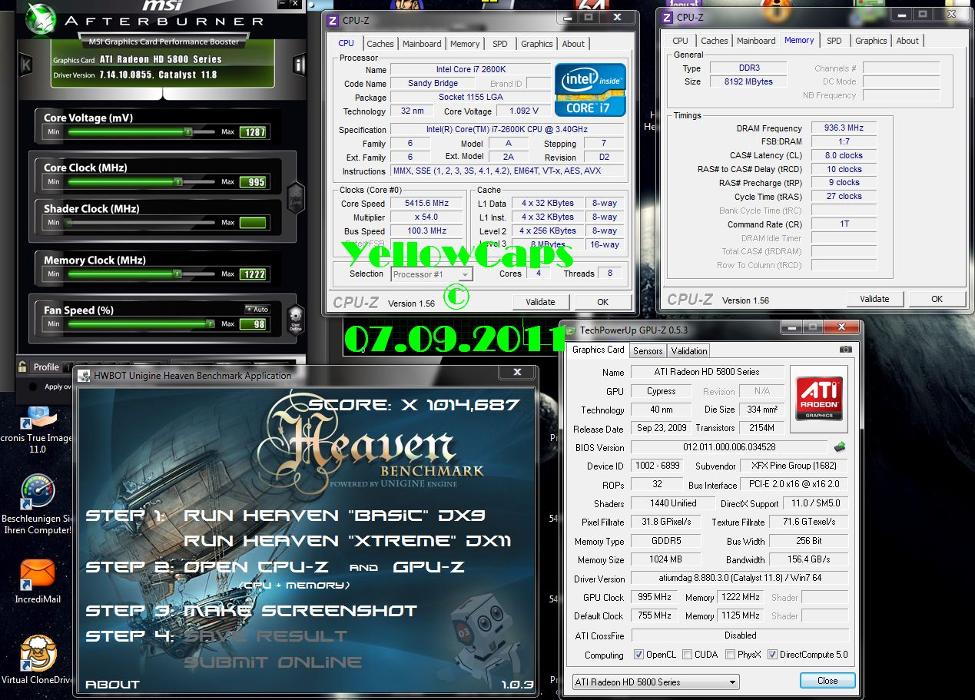Click the Intel Core i7 logo in CPU-Z
Viewport: 975px width, 700px height.
tap(589, 90)
